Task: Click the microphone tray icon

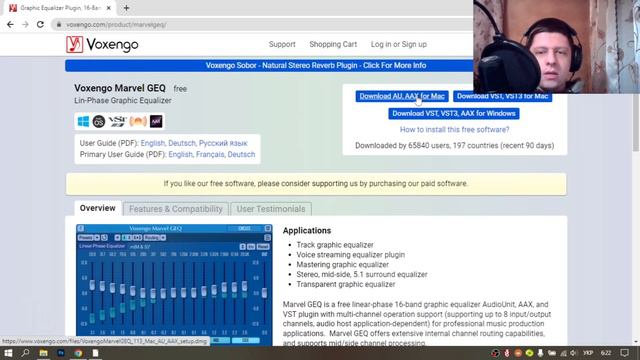Action: coord(540,353)
